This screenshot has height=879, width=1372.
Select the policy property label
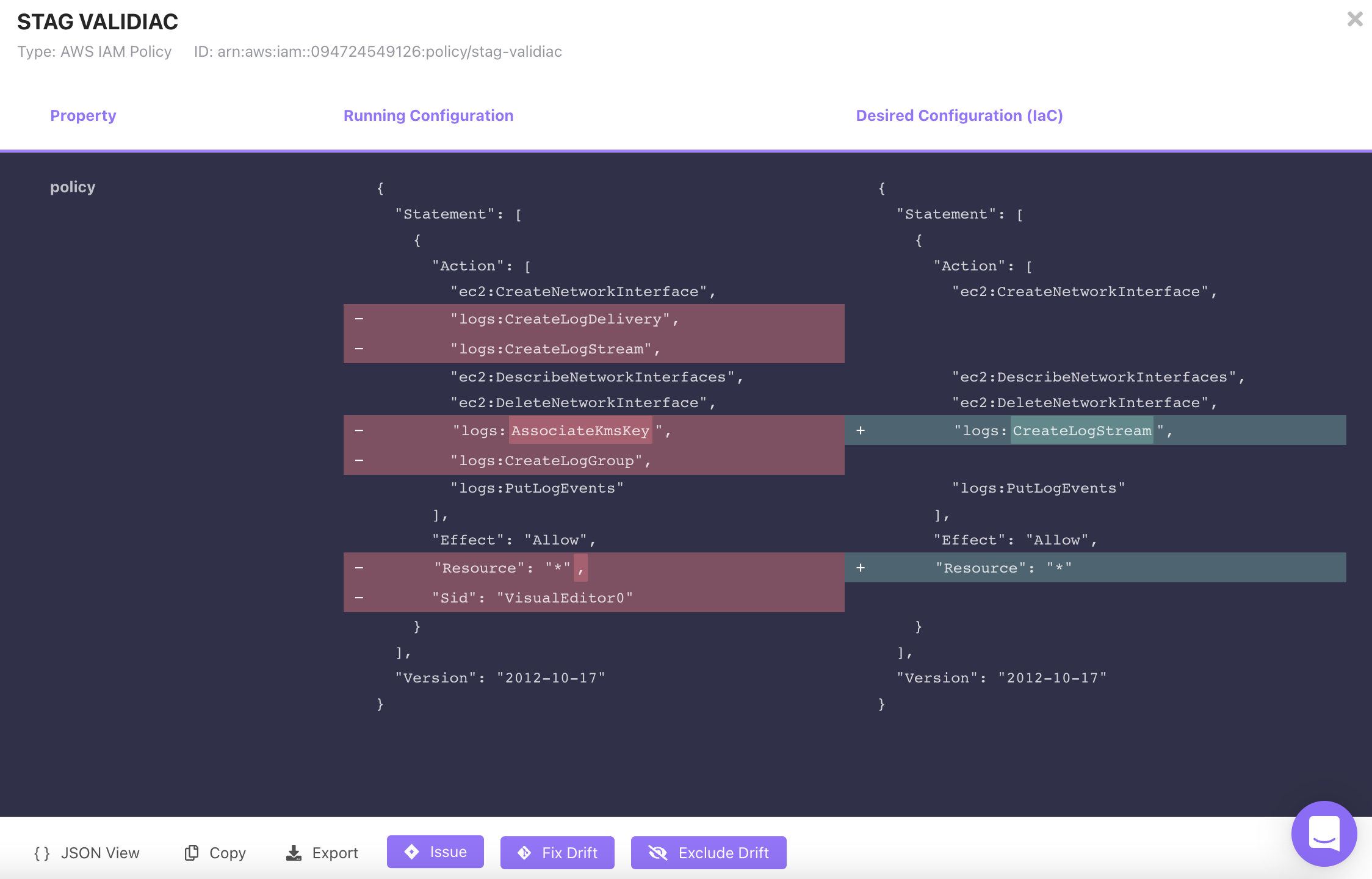point(72,187)
